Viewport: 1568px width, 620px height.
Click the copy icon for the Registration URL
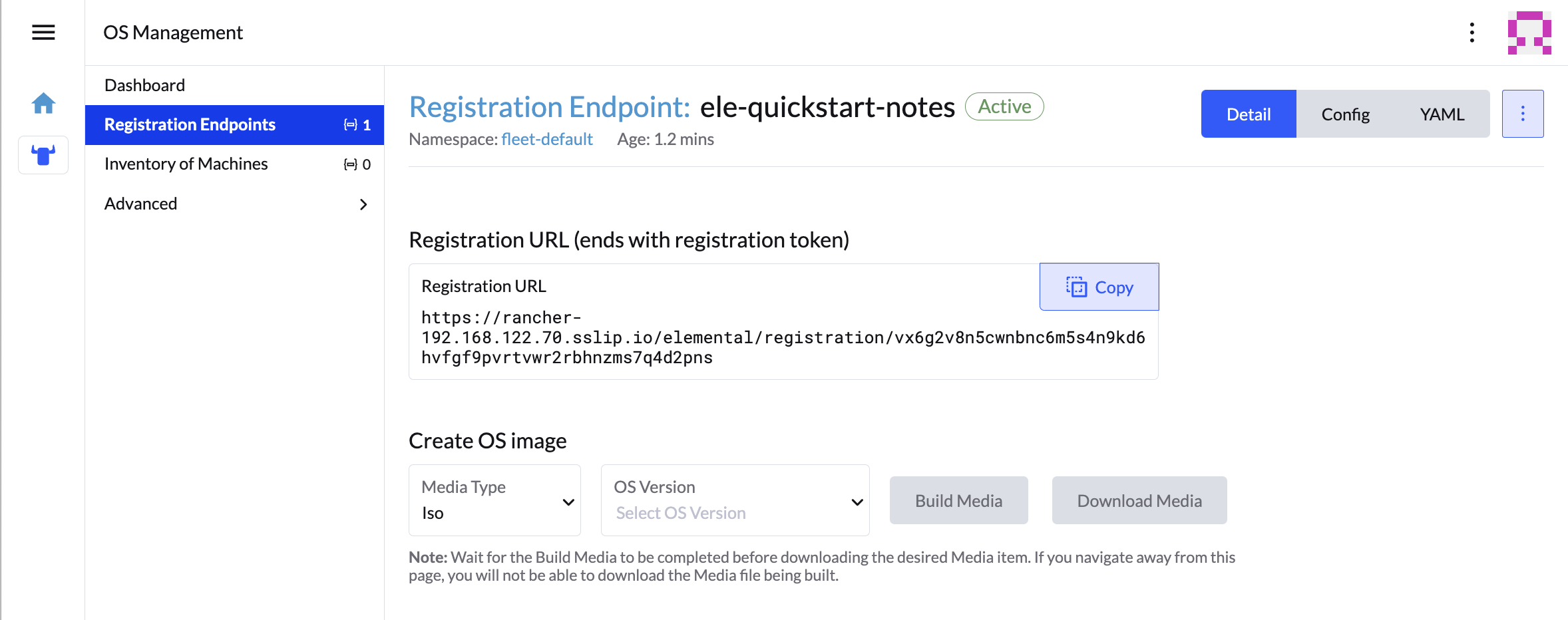1076,287
